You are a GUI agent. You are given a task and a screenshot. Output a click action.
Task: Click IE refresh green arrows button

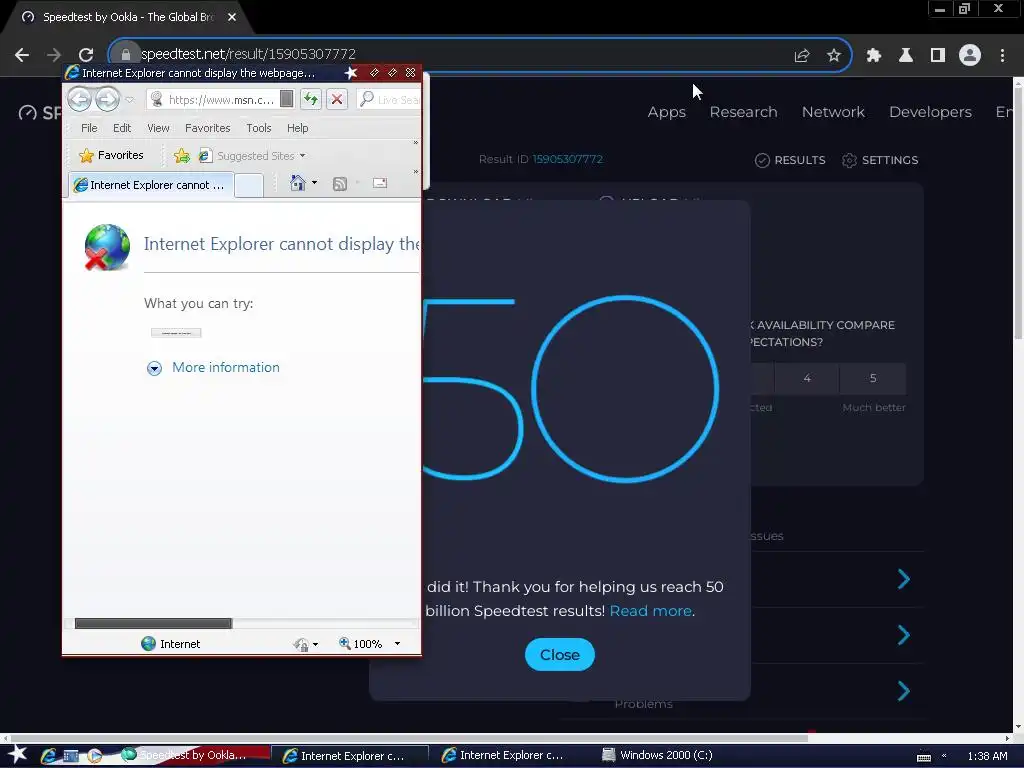[x=311, y=99]
